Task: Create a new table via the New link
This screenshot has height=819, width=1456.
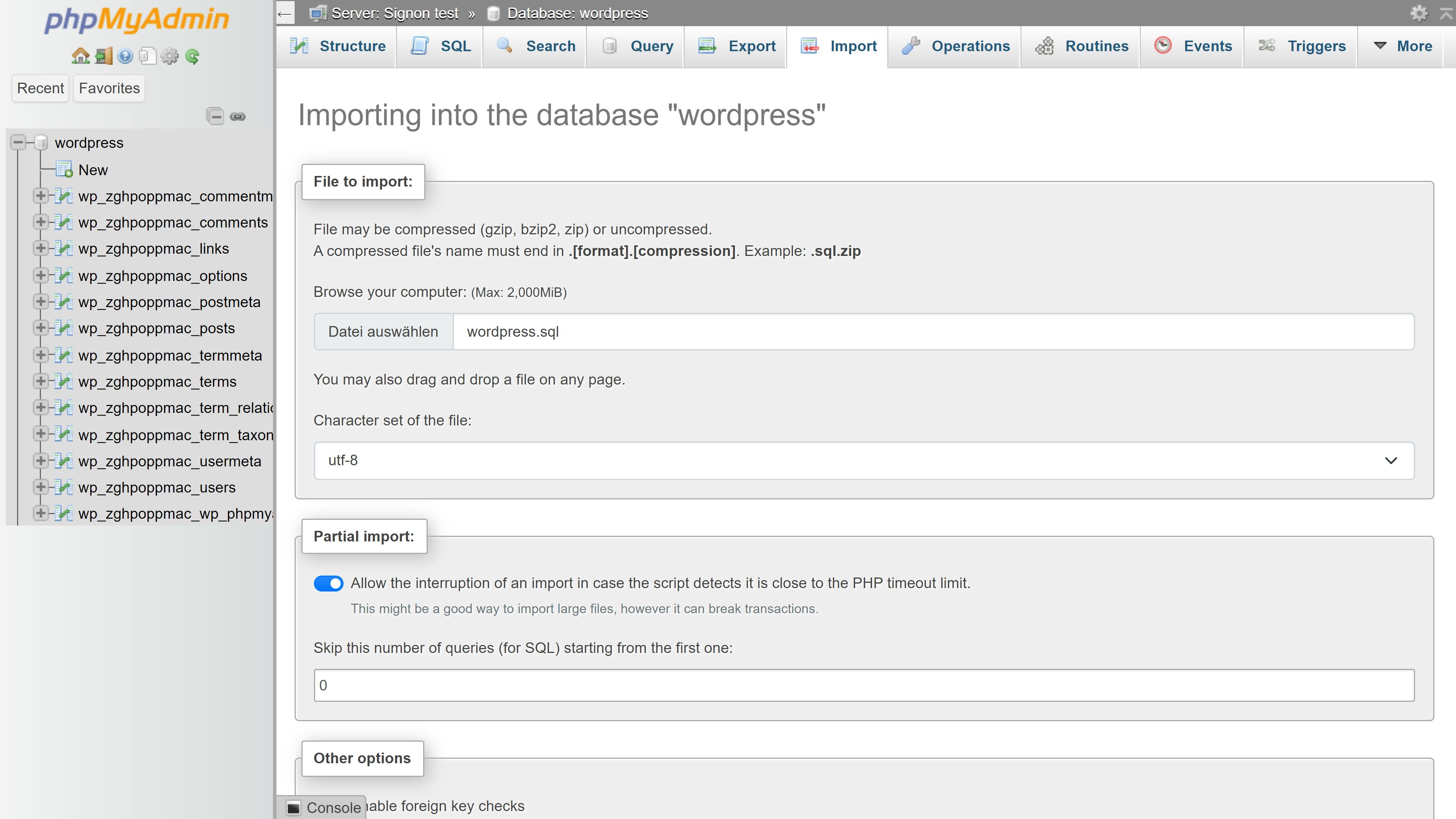Action: click(93, 169)
